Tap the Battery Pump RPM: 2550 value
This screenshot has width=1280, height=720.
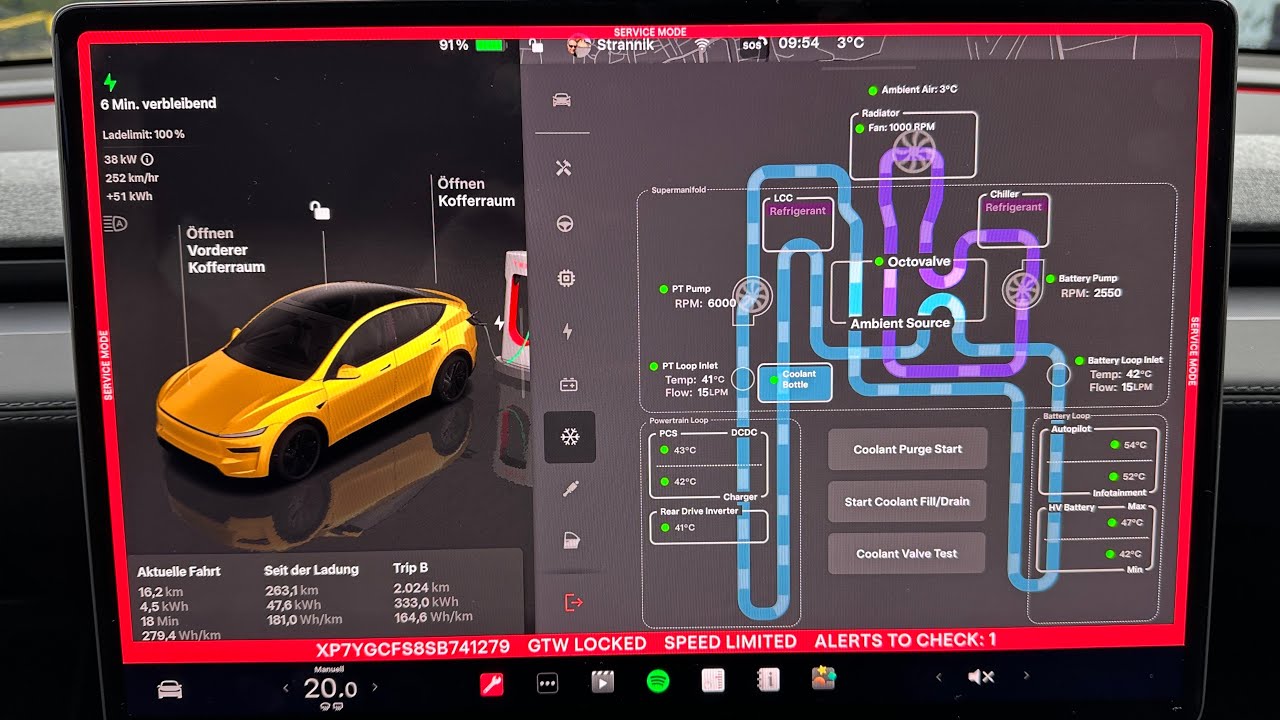pyautogui.click(x=1090, y=293)
